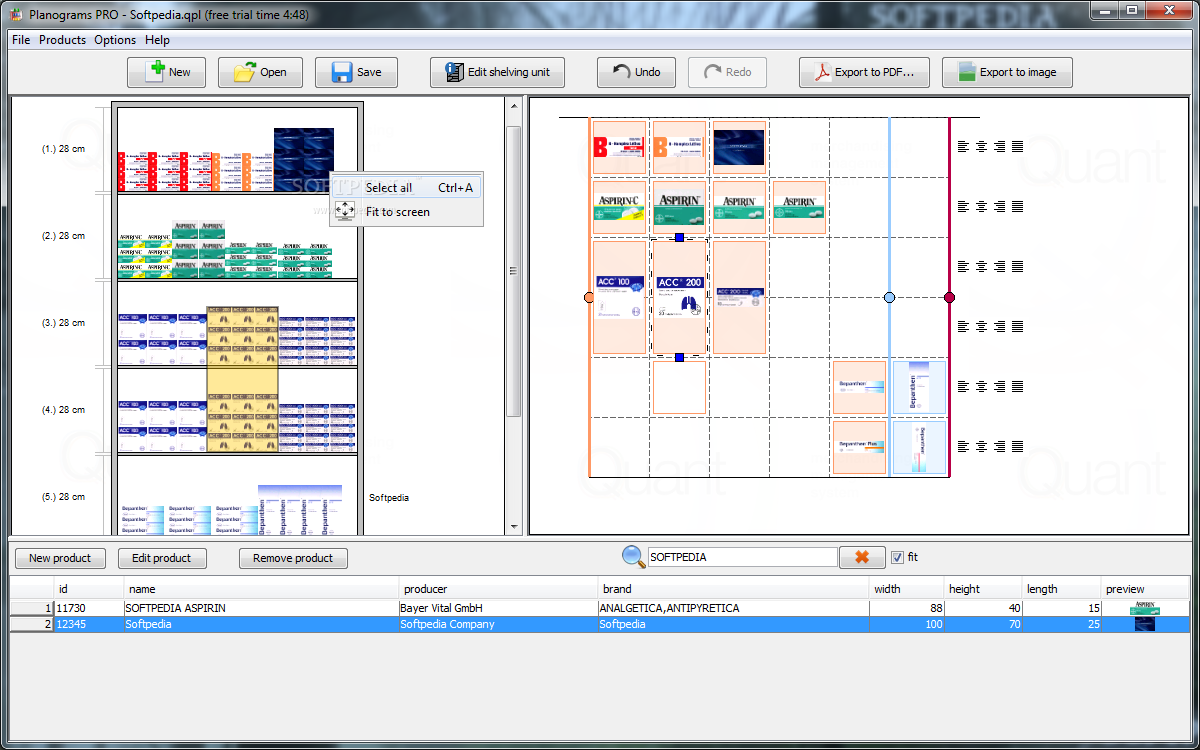Click the search field containing SOFTPEDIA
Image resolution: width=1200 pixels, height=750 pixels.
click(x=742, y=557)
